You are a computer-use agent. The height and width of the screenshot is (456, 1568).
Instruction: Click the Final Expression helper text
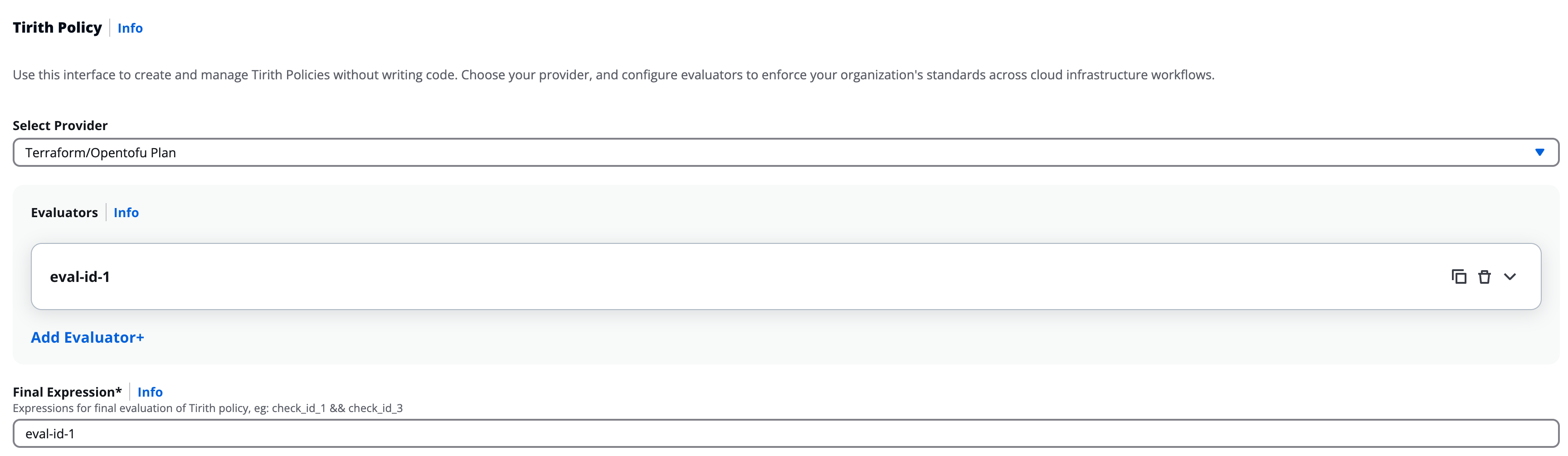click(207, 408)
